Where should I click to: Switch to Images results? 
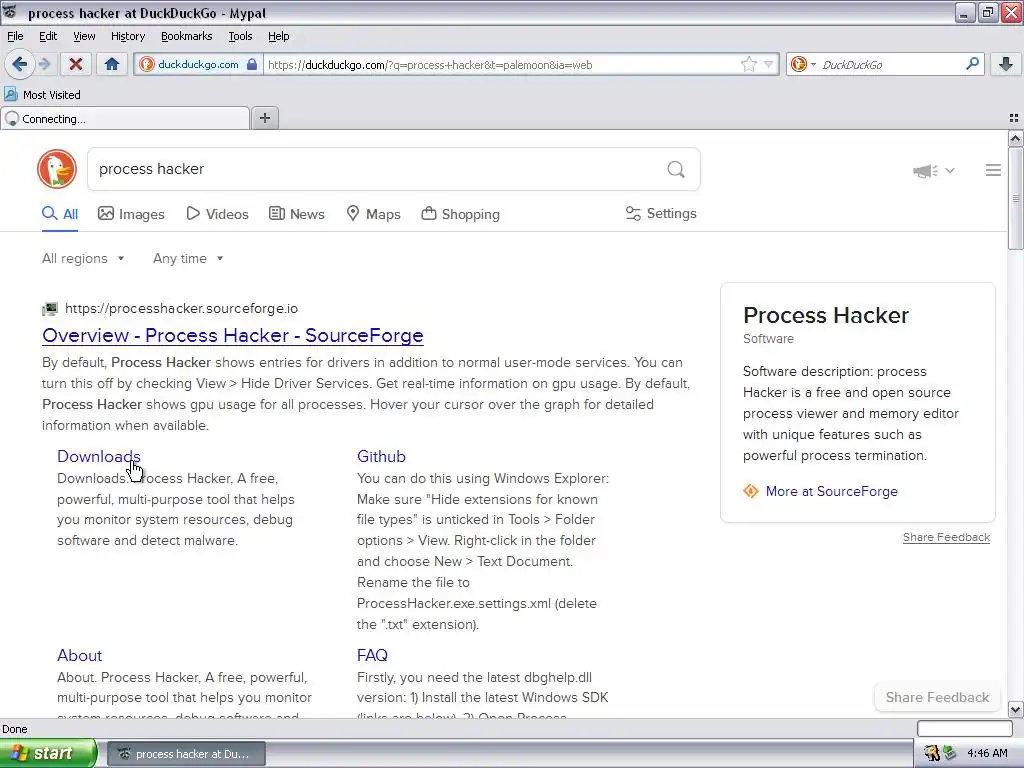click(x=131, y=214)
